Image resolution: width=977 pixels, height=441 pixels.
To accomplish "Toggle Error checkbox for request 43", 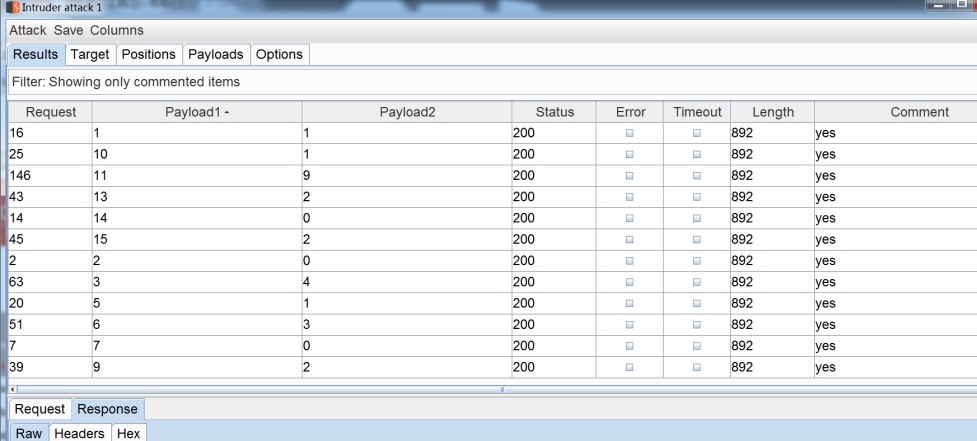I will point(630,197).
